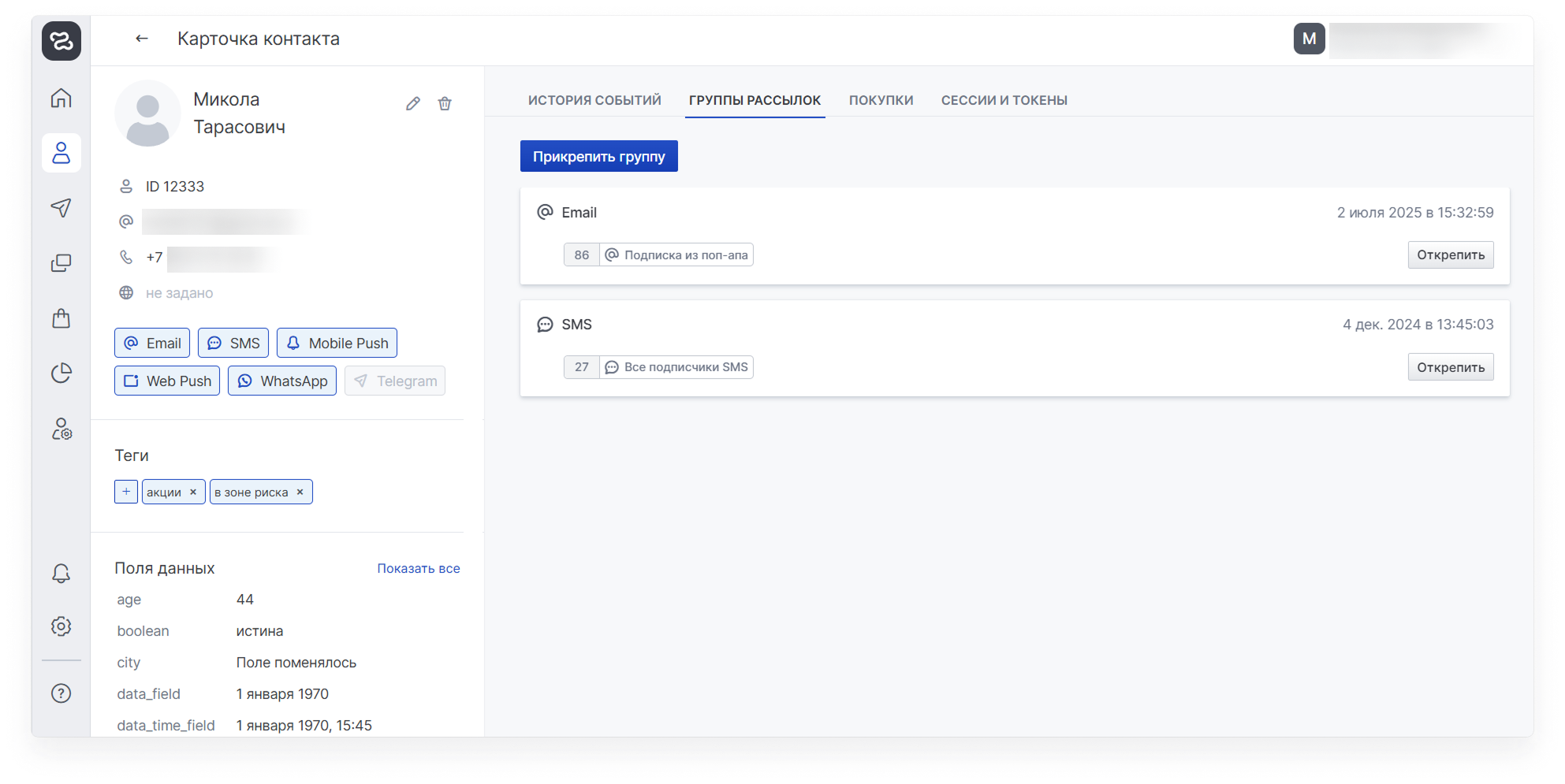Toggle the Email channel chip
Screen dimensions: 1565x784
pos(152,343)
